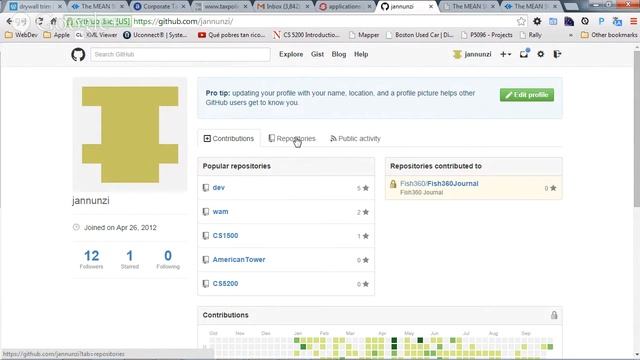Switch to drywall trim browser tab
Viewport: 640px width, 360px height.
click(x=36, y=7)
